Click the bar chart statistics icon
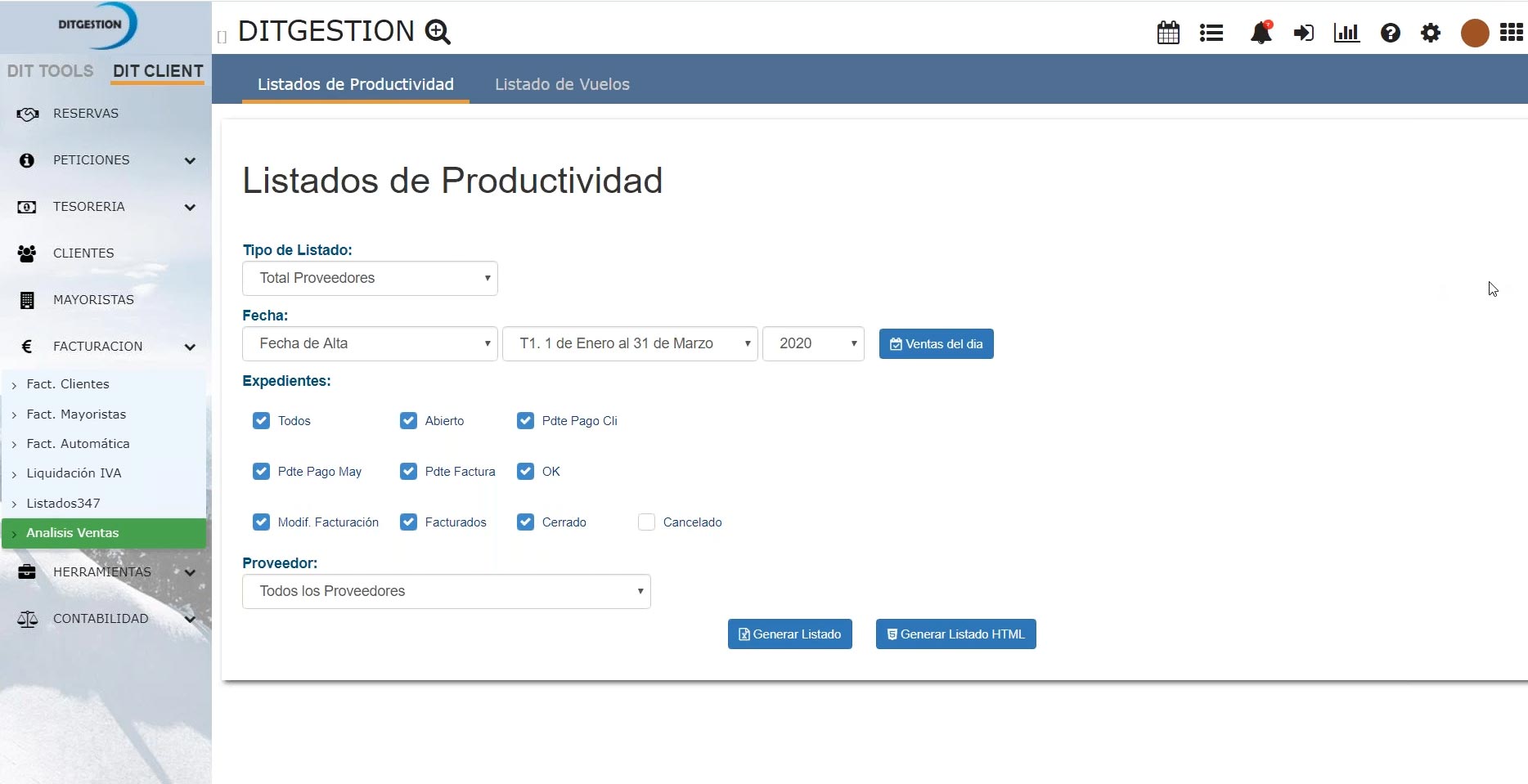 click(1346, 33)
